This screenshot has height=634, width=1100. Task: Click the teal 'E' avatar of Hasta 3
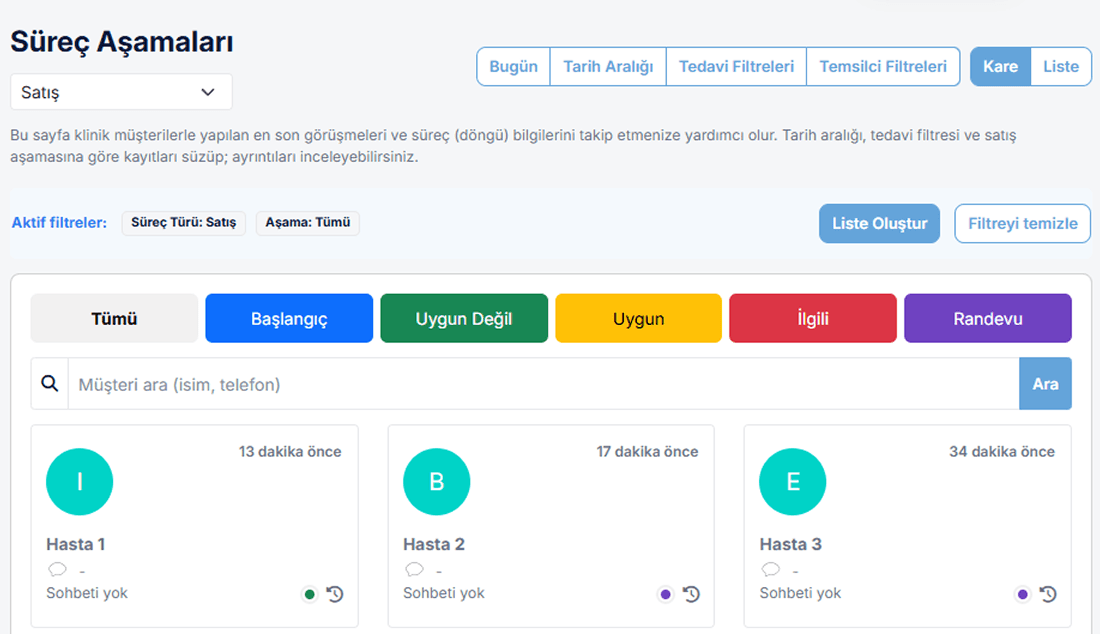coord(792,481)
